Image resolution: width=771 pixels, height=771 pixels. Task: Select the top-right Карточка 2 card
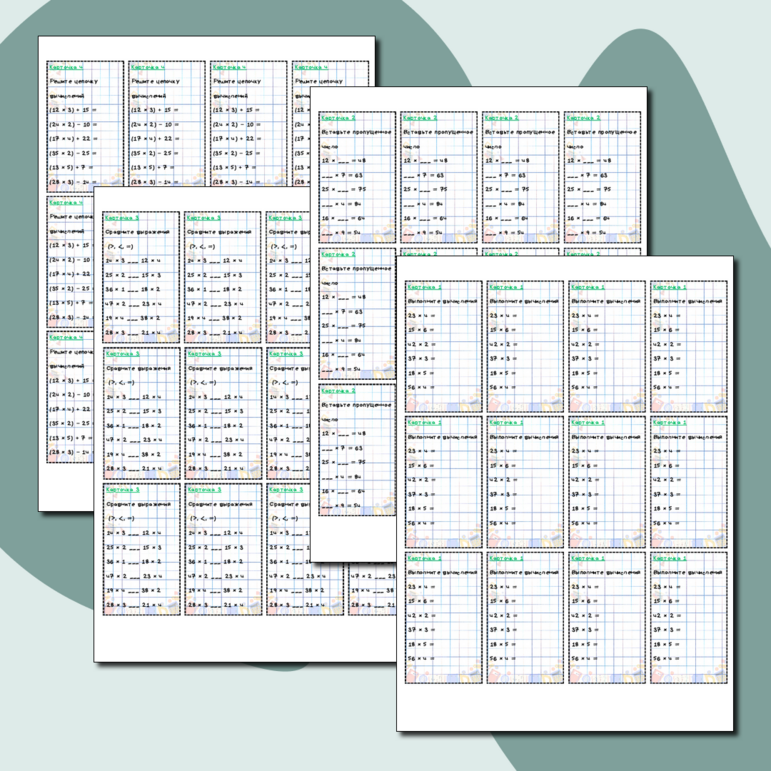(x=602, y=176)
